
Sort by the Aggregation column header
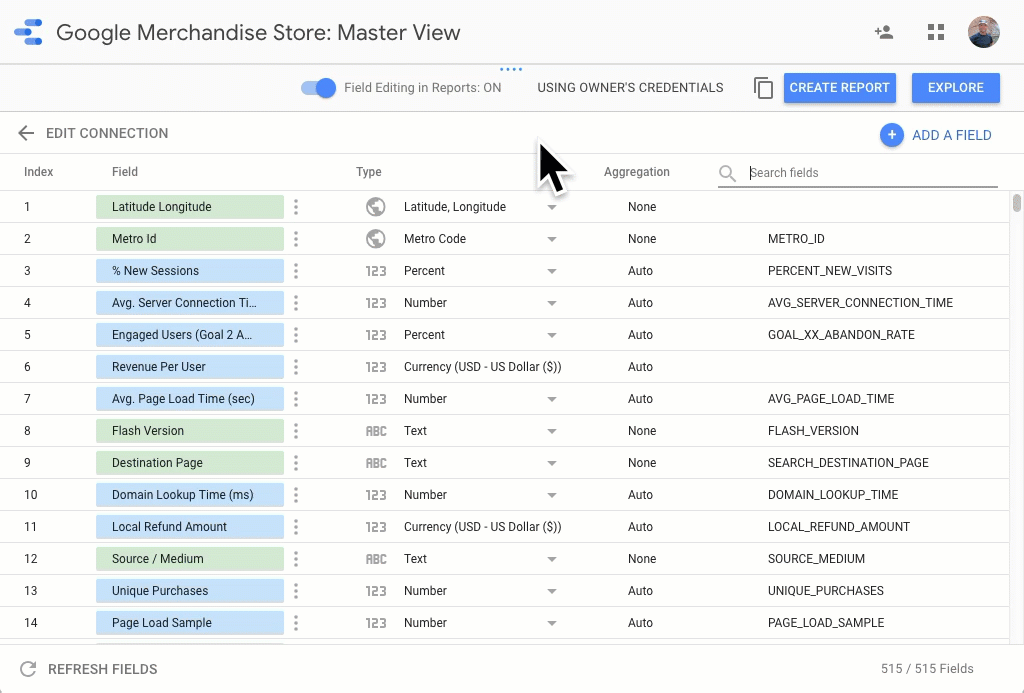pos(637,172)
